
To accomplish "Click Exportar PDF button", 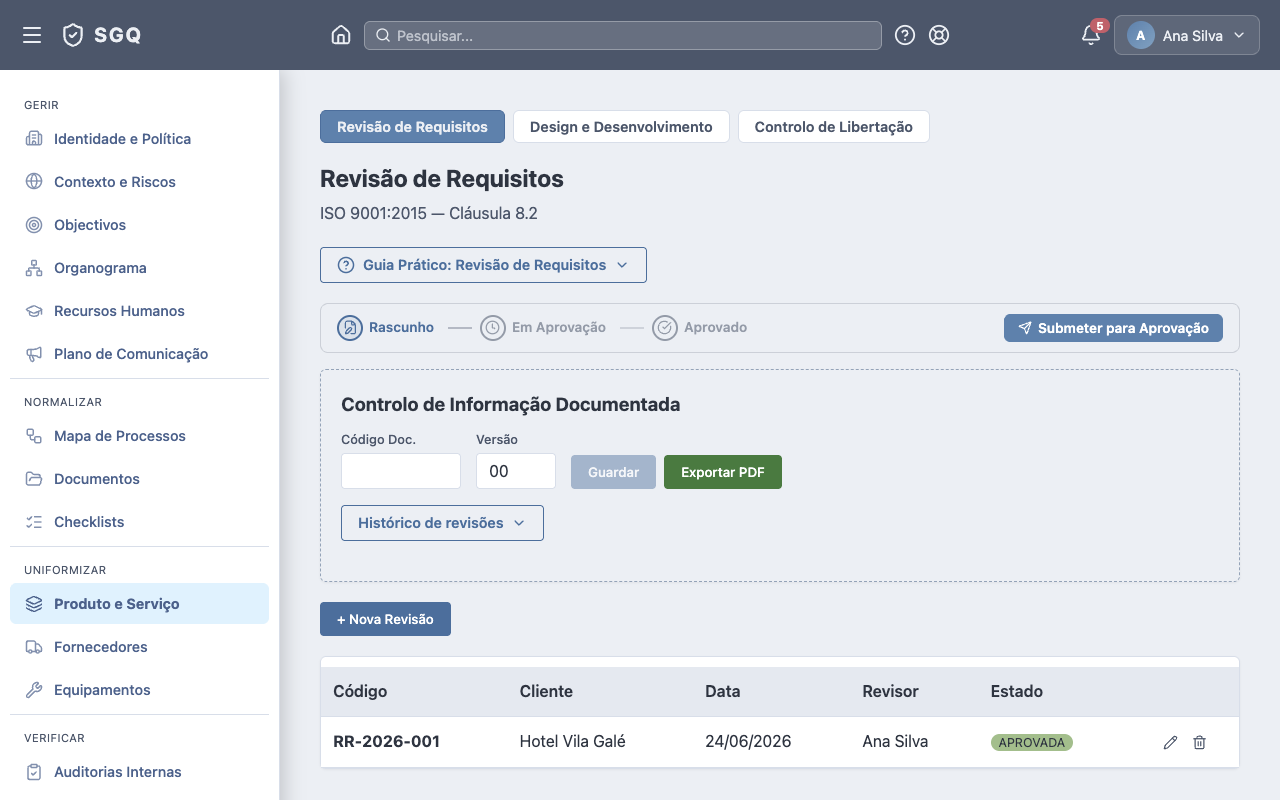I will pos(723,472).
